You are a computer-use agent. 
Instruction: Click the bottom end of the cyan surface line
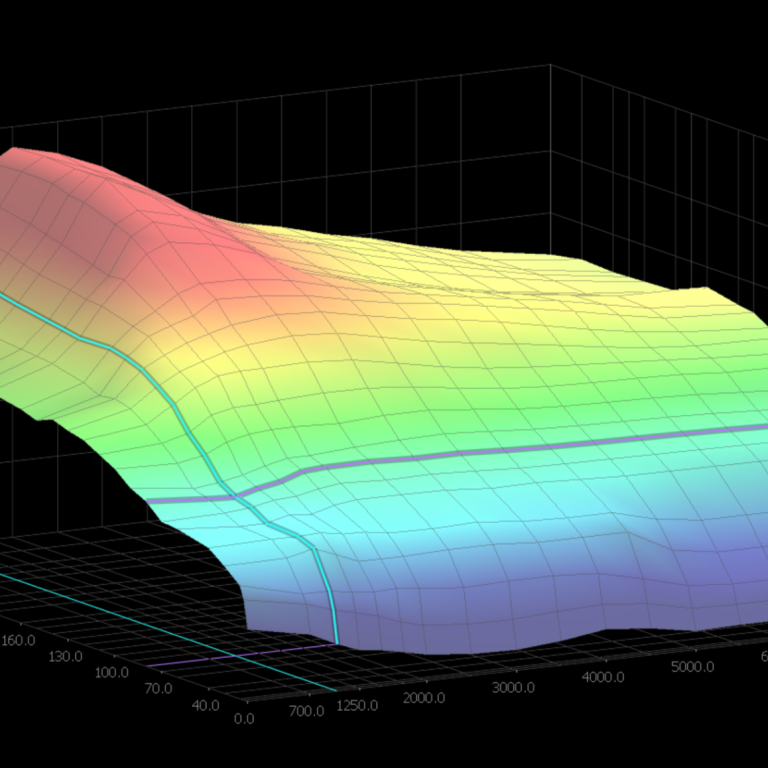(x=336, y=641)
